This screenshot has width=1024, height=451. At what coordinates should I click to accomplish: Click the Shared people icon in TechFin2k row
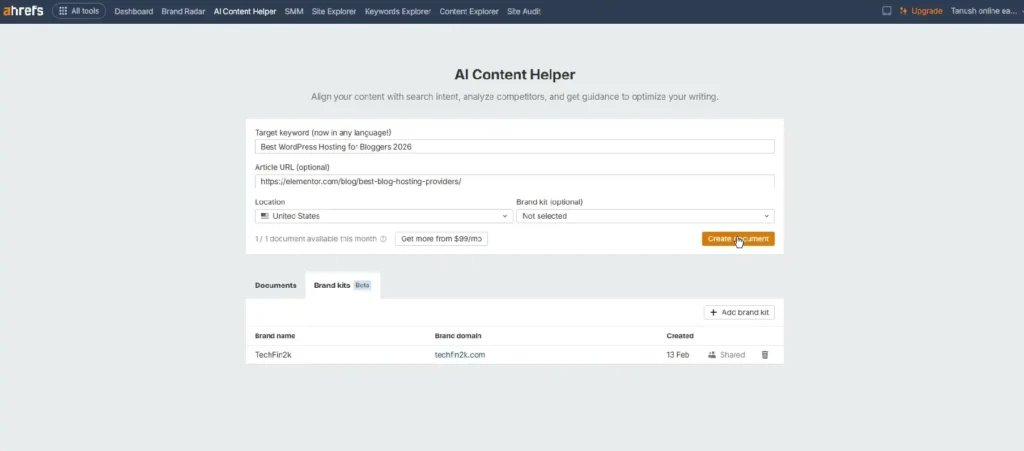pos(712,355)
